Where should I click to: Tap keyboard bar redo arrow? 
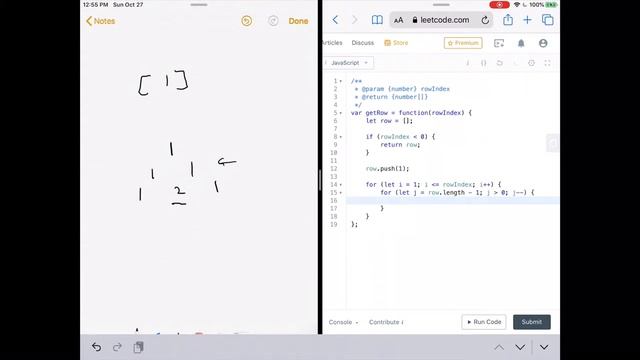click(118, 347)
